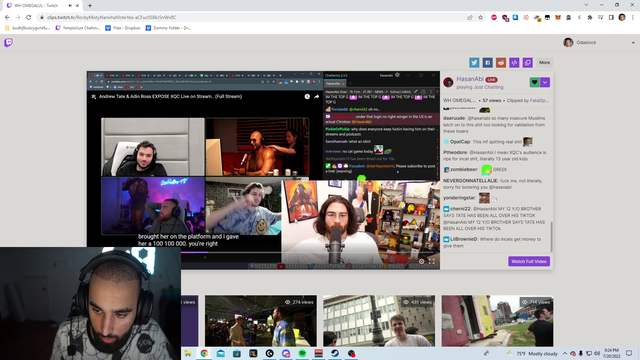640x360 pixels.
Task: Open the clip thumbnail with 274 views
Action: [x=261, y=321]
